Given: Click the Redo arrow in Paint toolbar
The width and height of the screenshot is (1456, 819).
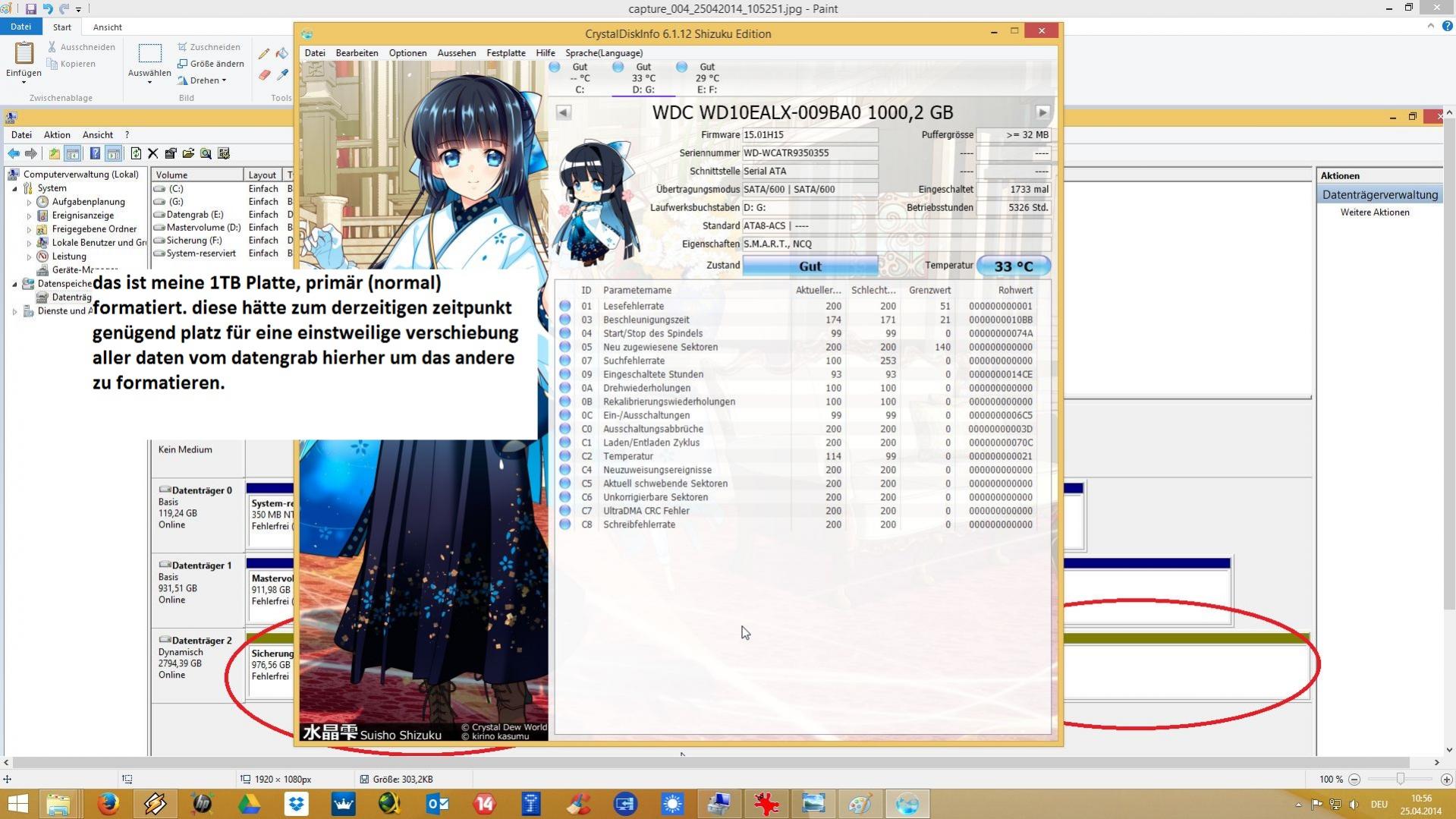Looking at the screenshot, I should (x=64, y=9).
